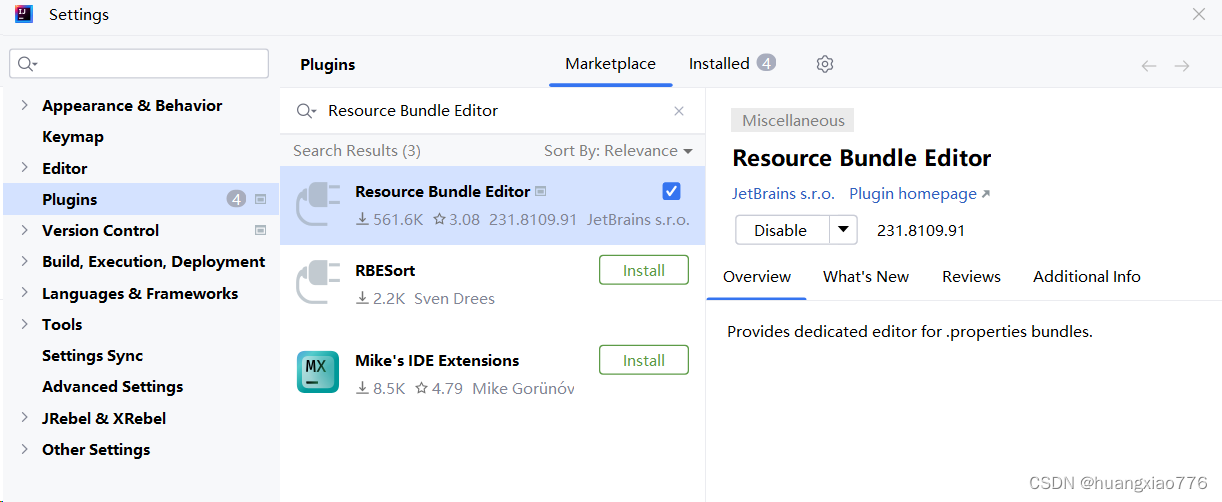Viewport: 1222px width, 502px height.
Task: Select Keymap in the sidebar
Action: (x=73, y=137)
